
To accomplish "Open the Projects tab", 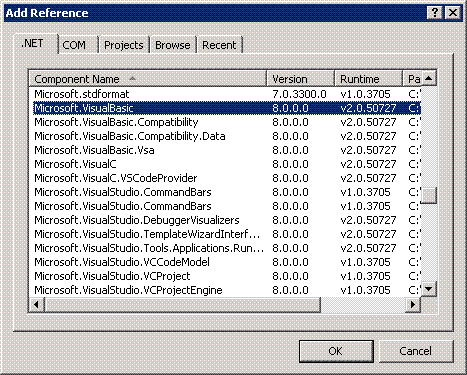I will click(124, 45).
